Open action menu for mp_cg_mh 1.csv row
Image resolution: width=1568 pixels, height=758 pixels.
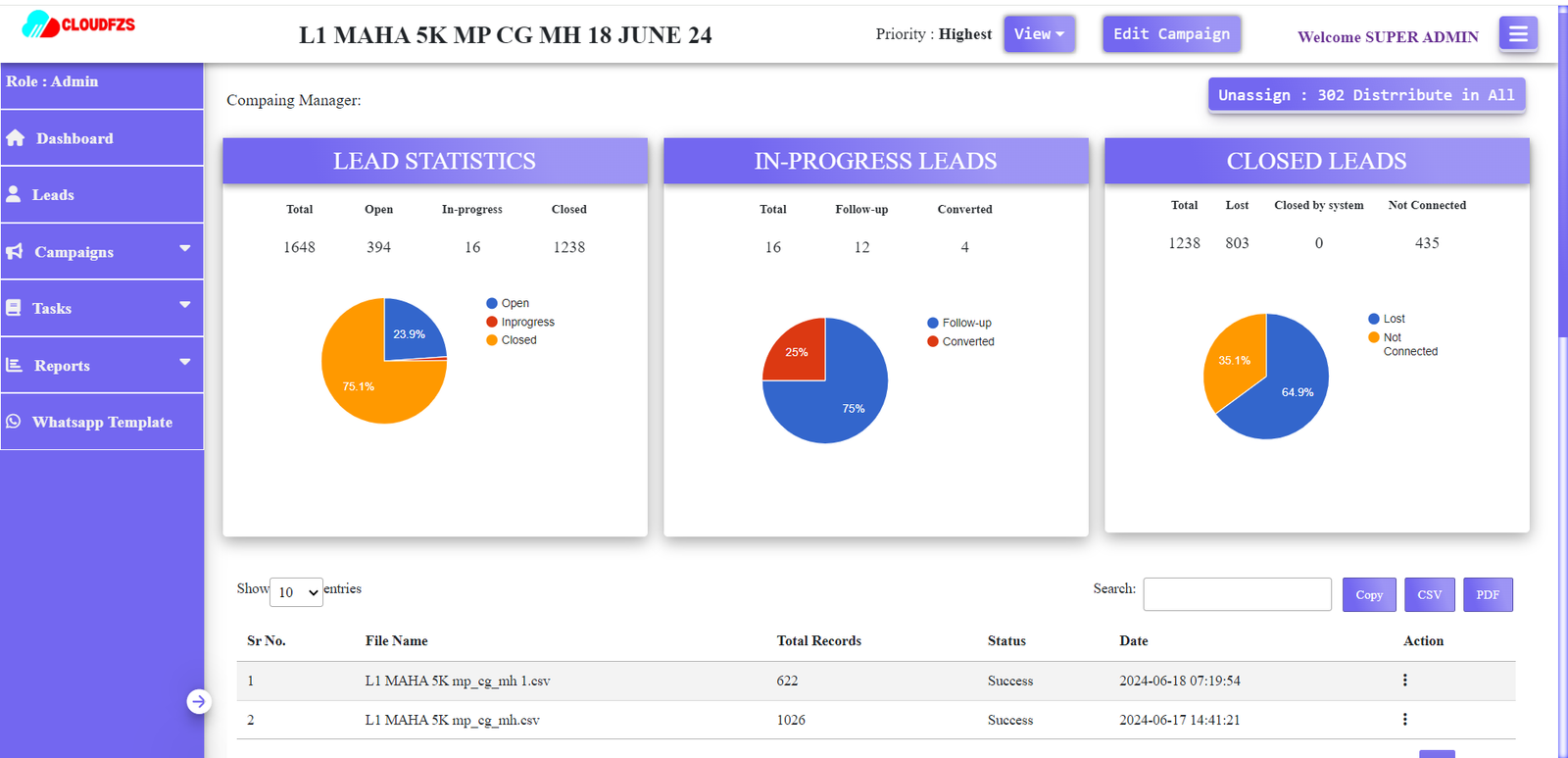[1405, 681]
